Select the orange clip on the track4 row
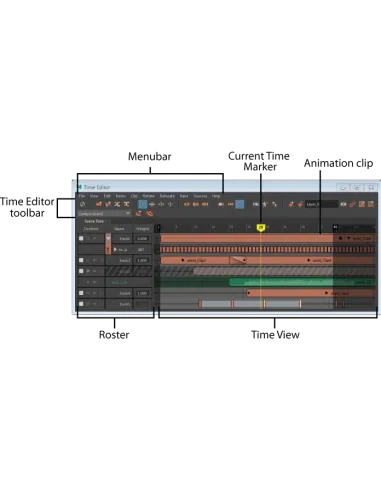The height and width of the screenshot is (492, 381). tap(310, 293)
